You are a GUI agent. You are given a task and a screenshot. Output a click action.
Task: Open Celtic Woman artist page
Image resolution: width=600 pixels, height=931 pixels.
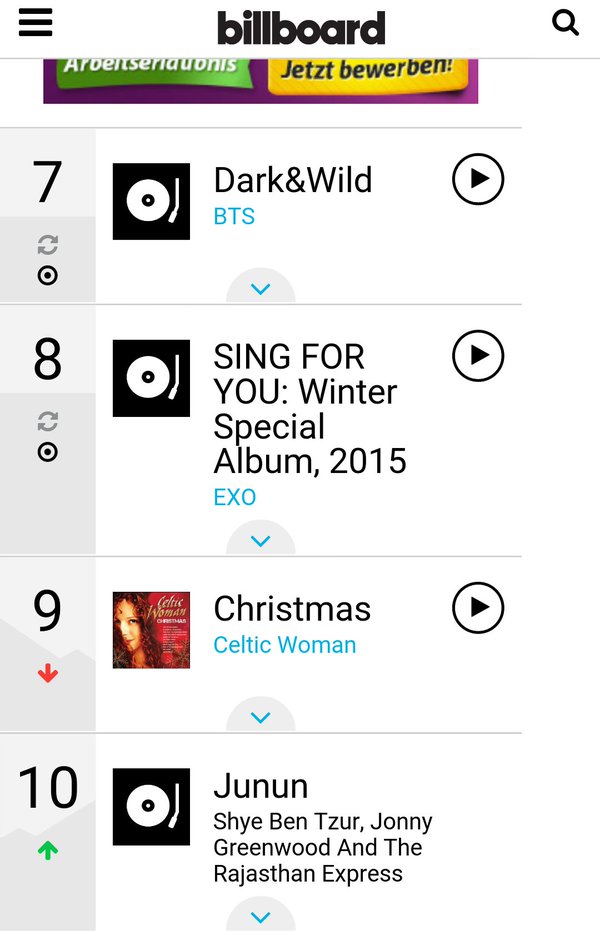coord(285,645)
